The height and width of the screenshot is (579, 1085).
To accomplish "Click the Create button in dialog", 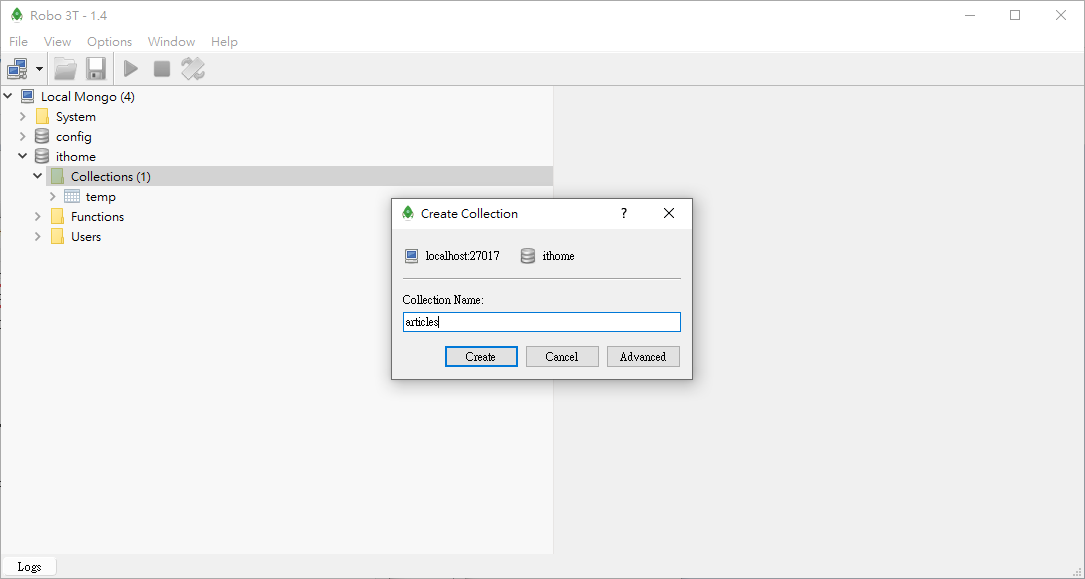I will click(x=480, y=357).
